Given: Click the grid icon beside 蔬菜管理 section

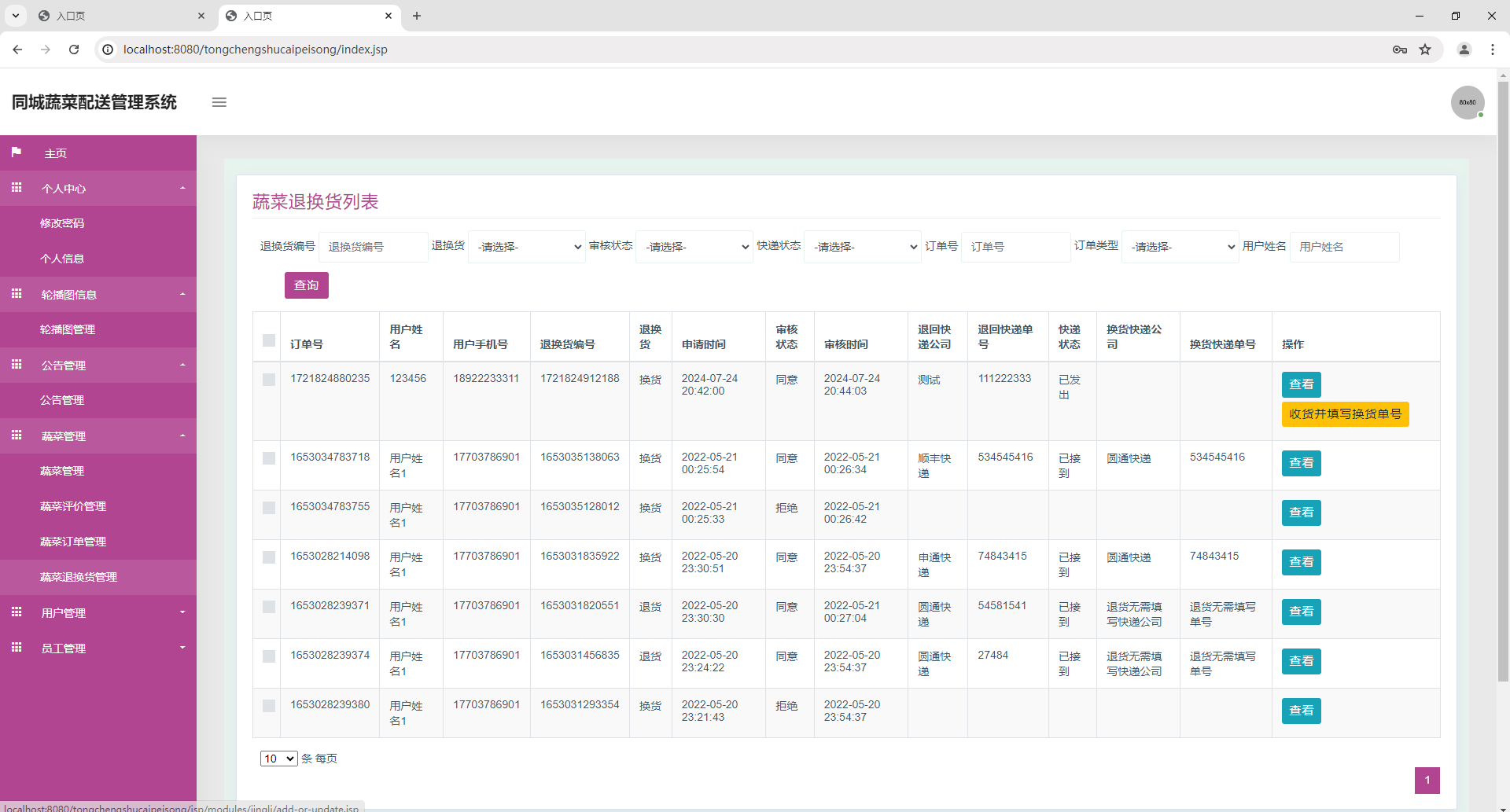Looking at the screenshot, I should [x=17, y=435].
